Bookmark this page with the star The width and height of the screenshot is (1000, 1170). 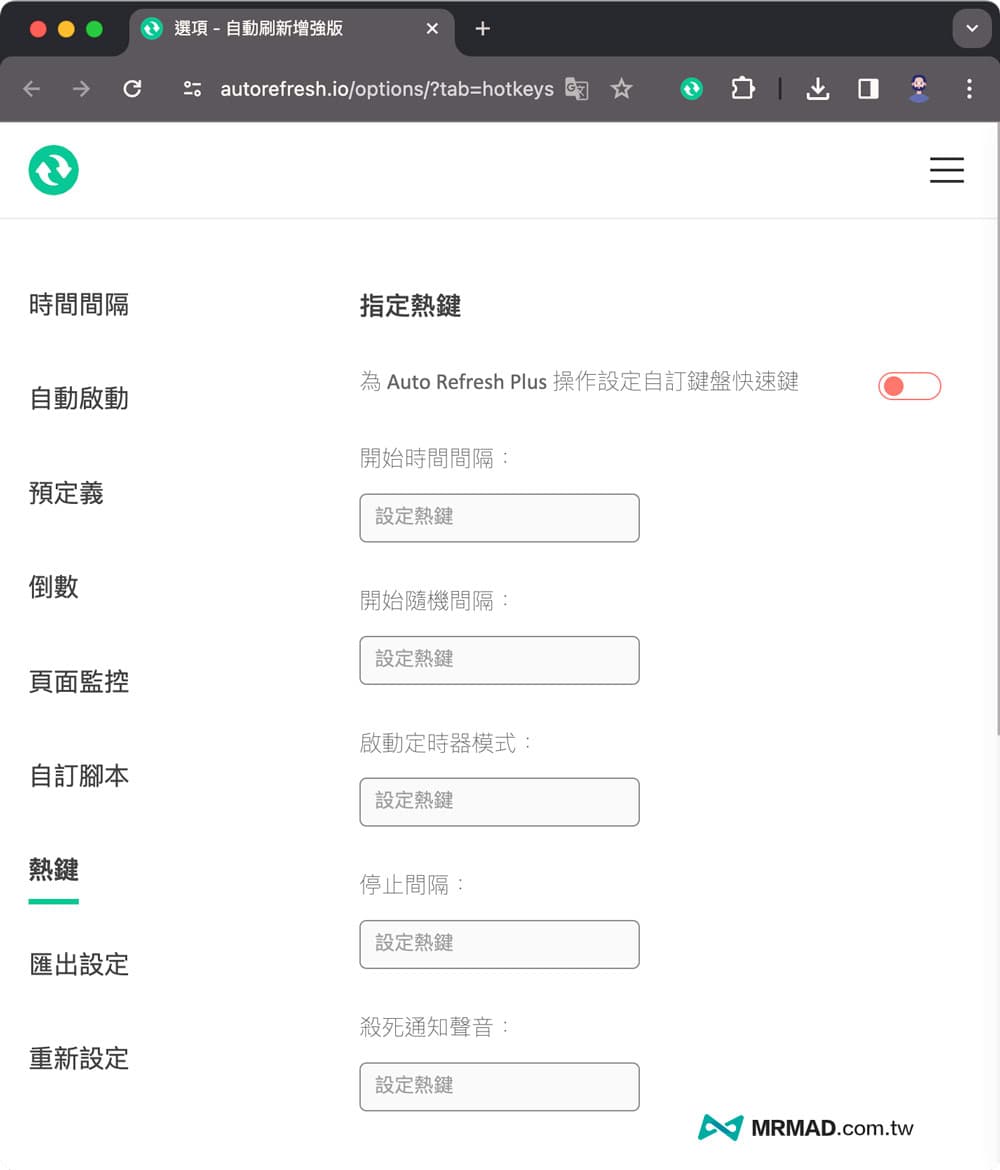[x=621, y=90]
